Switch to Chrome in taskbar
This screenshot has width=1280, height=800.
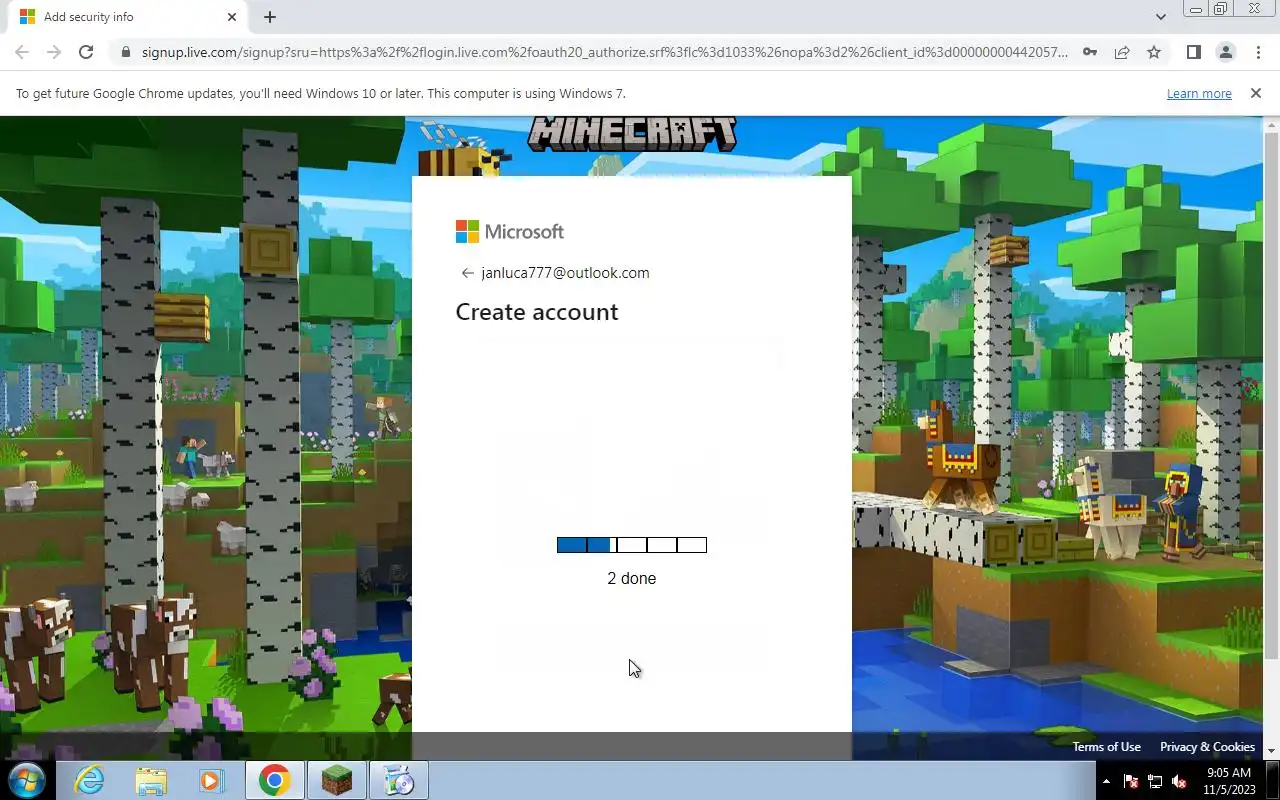[x=275, y=780]
